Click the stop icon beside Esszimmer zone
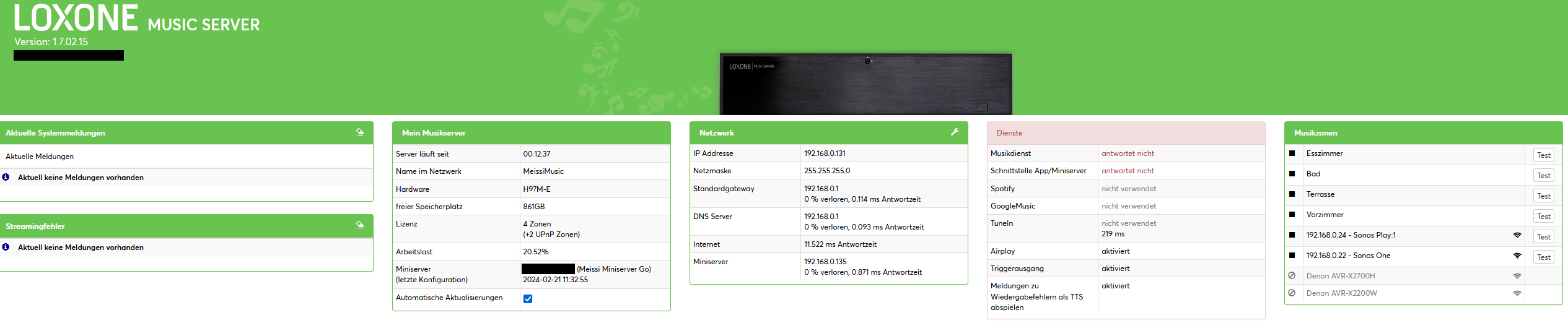This screenshot has width=1568, height=323. 1292,153
